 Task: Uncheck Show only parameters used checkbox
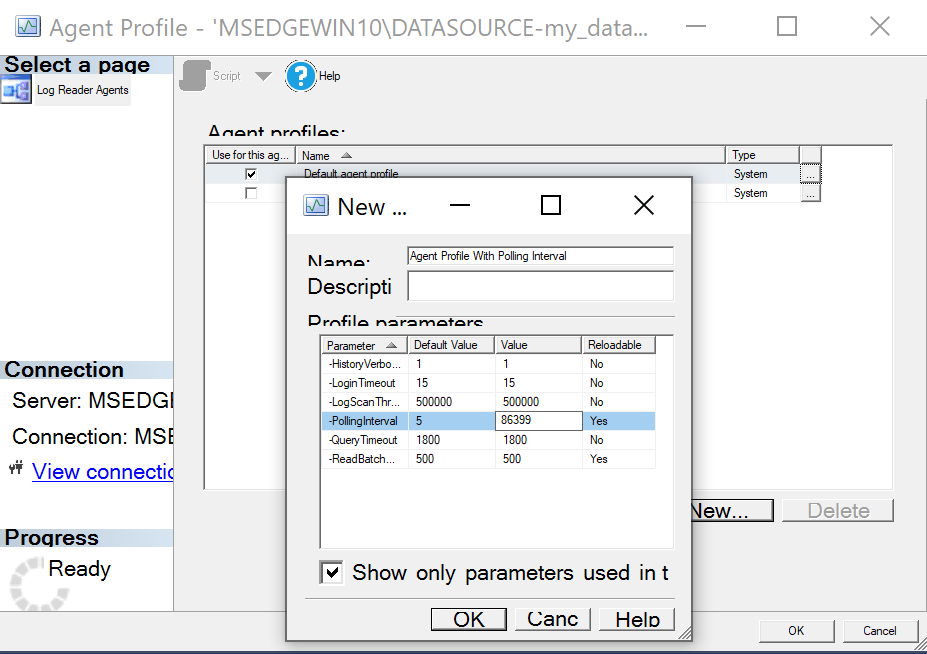tap(333, 573)
